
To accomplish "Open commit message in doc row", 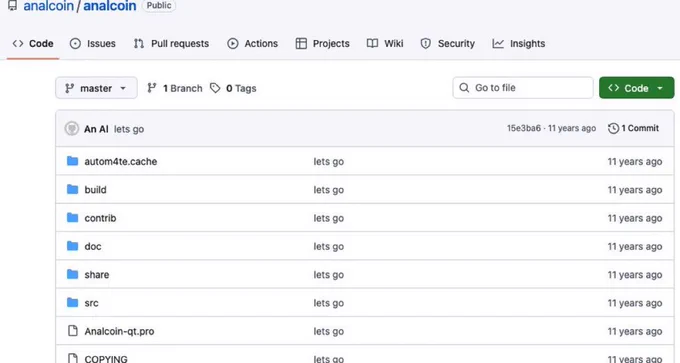I will click(x=329, y=246).
